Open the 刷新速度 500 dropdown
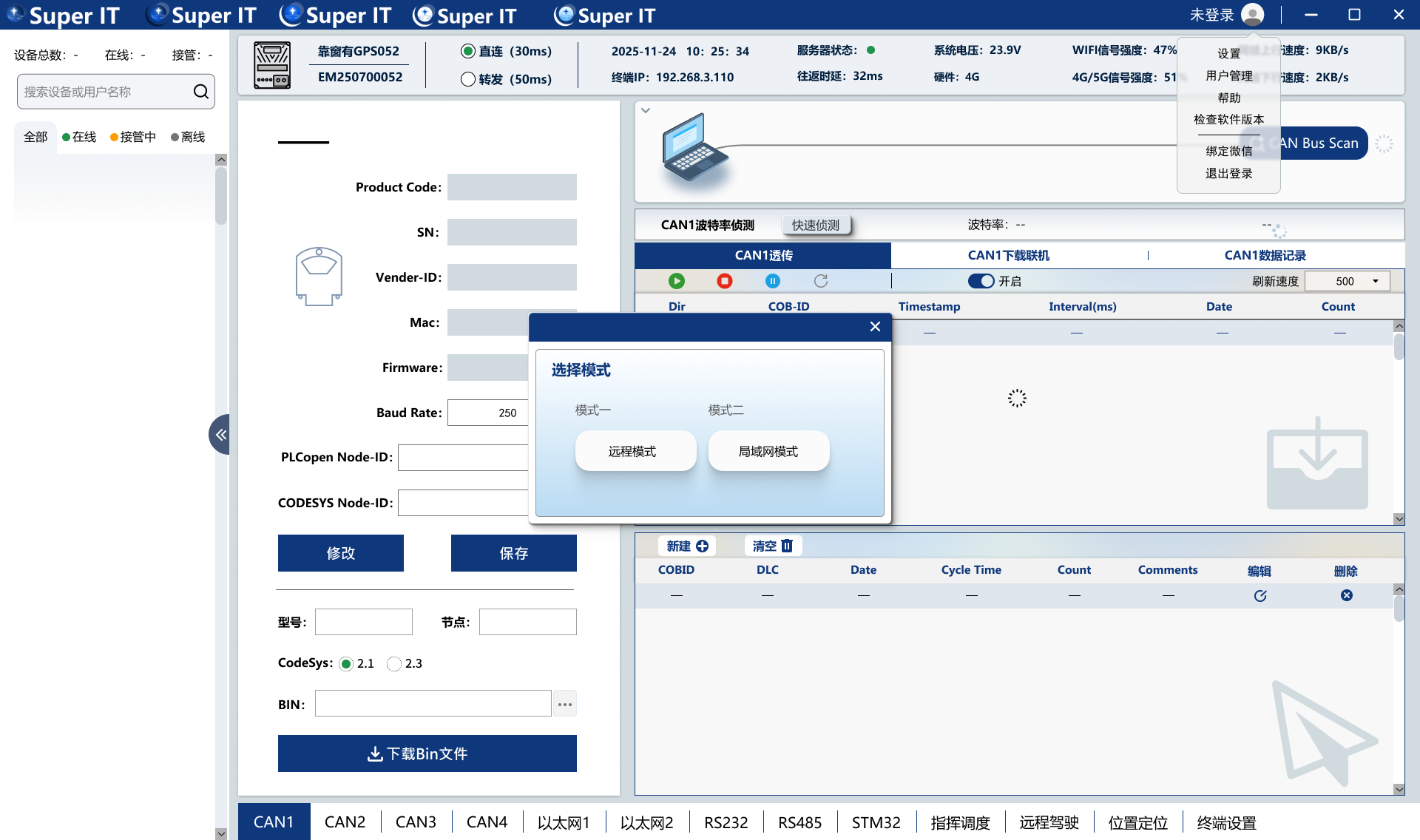This screenshot has width=1420, height=840. 1348,281
